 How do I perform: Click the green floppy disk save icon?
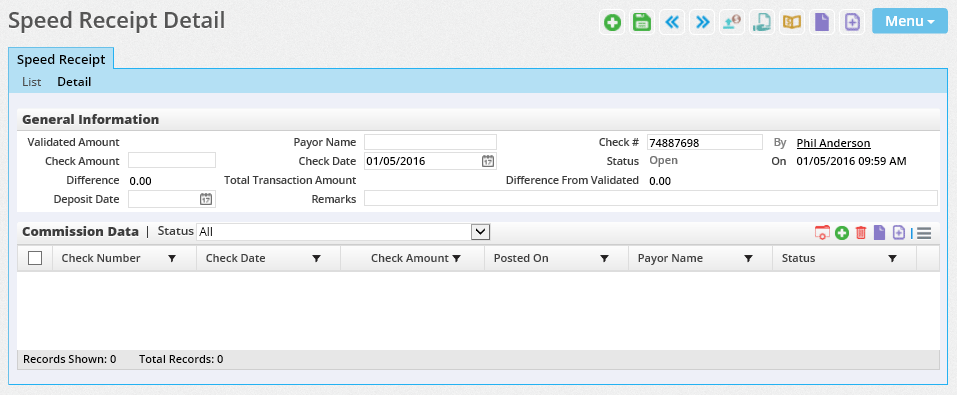[x=641, y=23]
